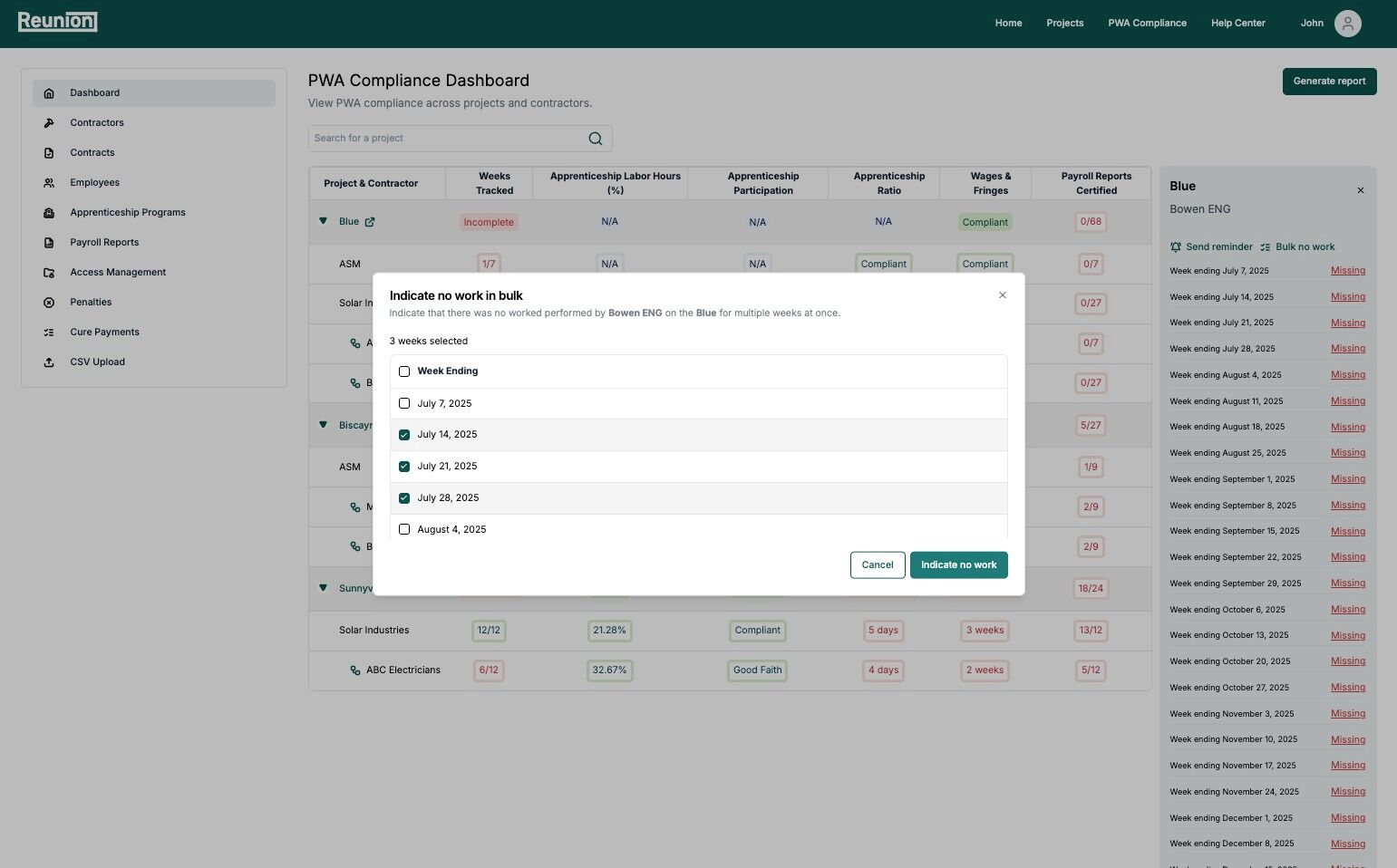Click the Cancel button
The height and width of the screenshot is (868, 1397).
(878, 564)
